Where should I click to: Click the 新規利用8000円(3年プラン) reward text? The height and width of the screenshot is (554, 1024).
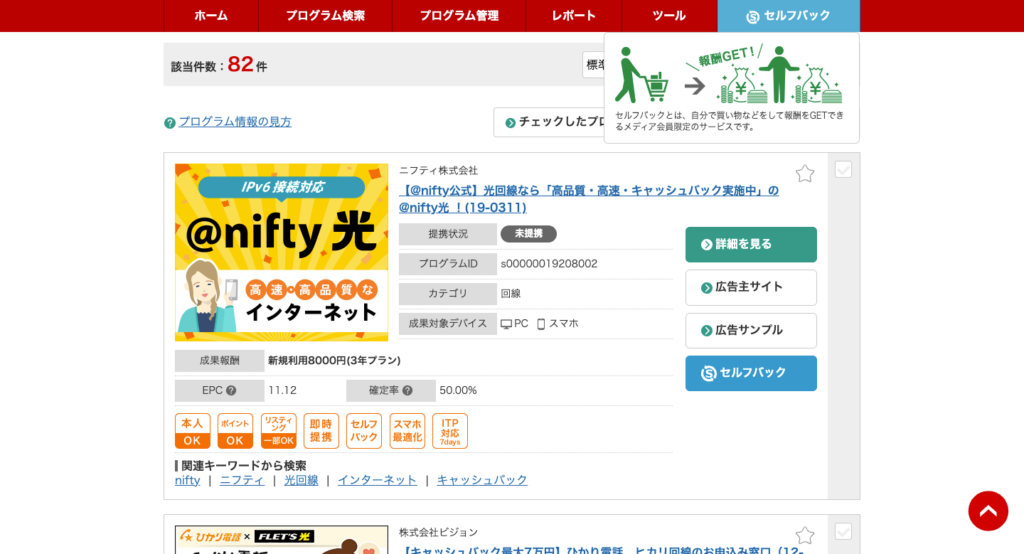coord(334,361)
